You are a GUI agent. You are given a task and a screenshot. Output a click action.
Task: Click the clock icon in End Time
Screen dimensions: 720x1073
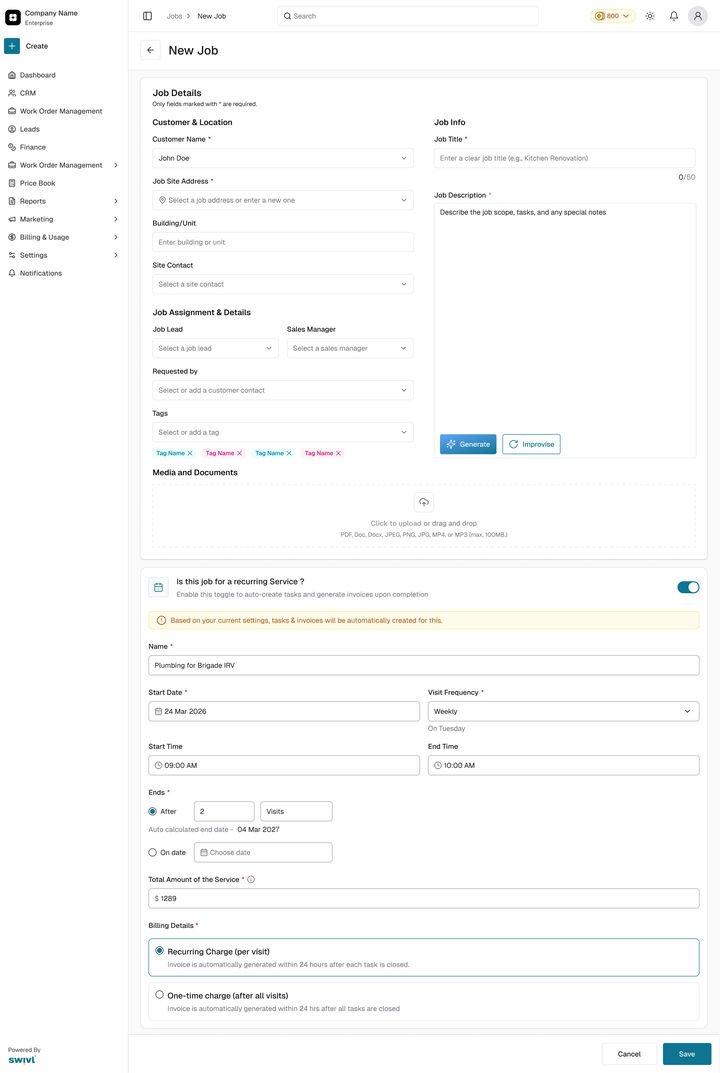pos(437,765)
